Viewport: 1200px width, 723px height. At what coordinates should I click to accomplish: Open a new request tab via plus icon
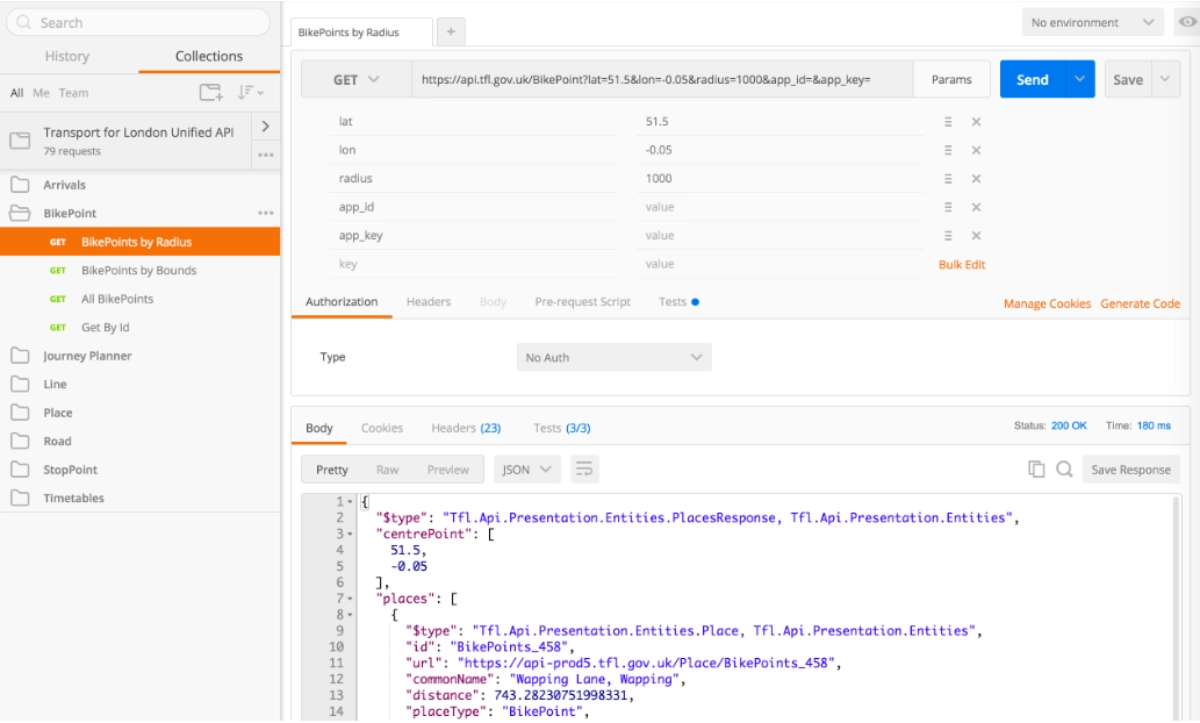click(x=450, y=31)
